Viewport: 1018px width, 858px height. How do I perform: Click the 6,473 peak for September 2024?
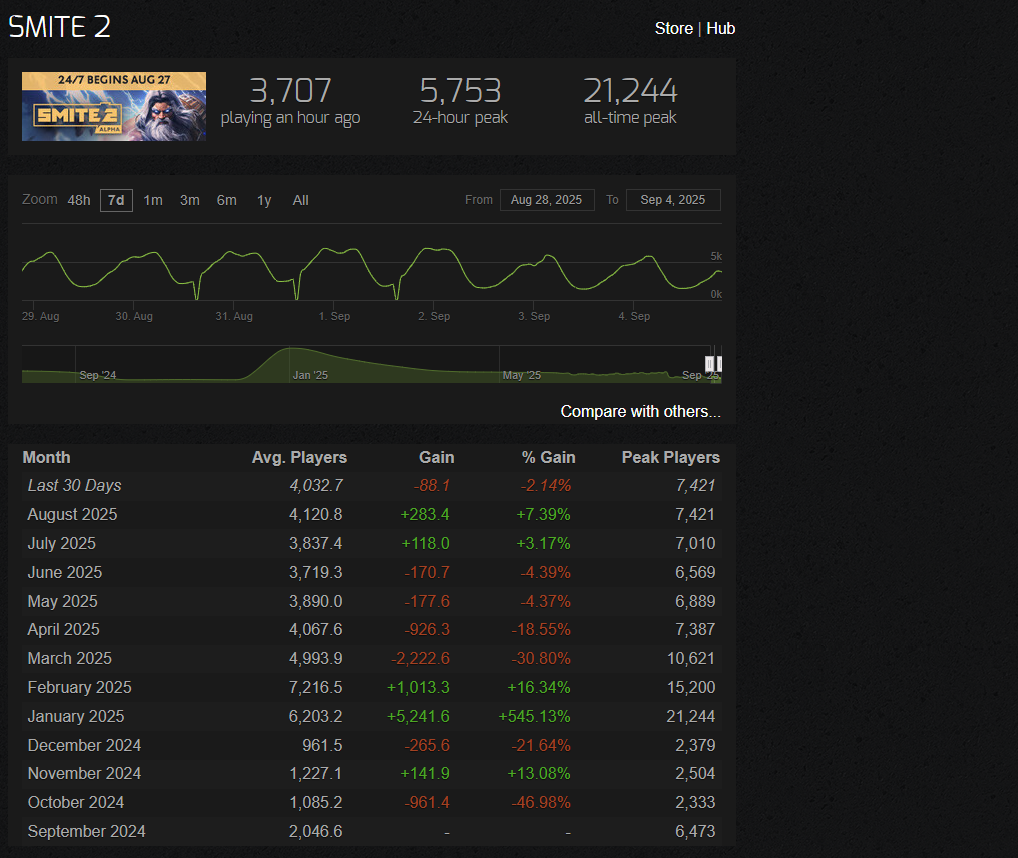coord(695,831)
